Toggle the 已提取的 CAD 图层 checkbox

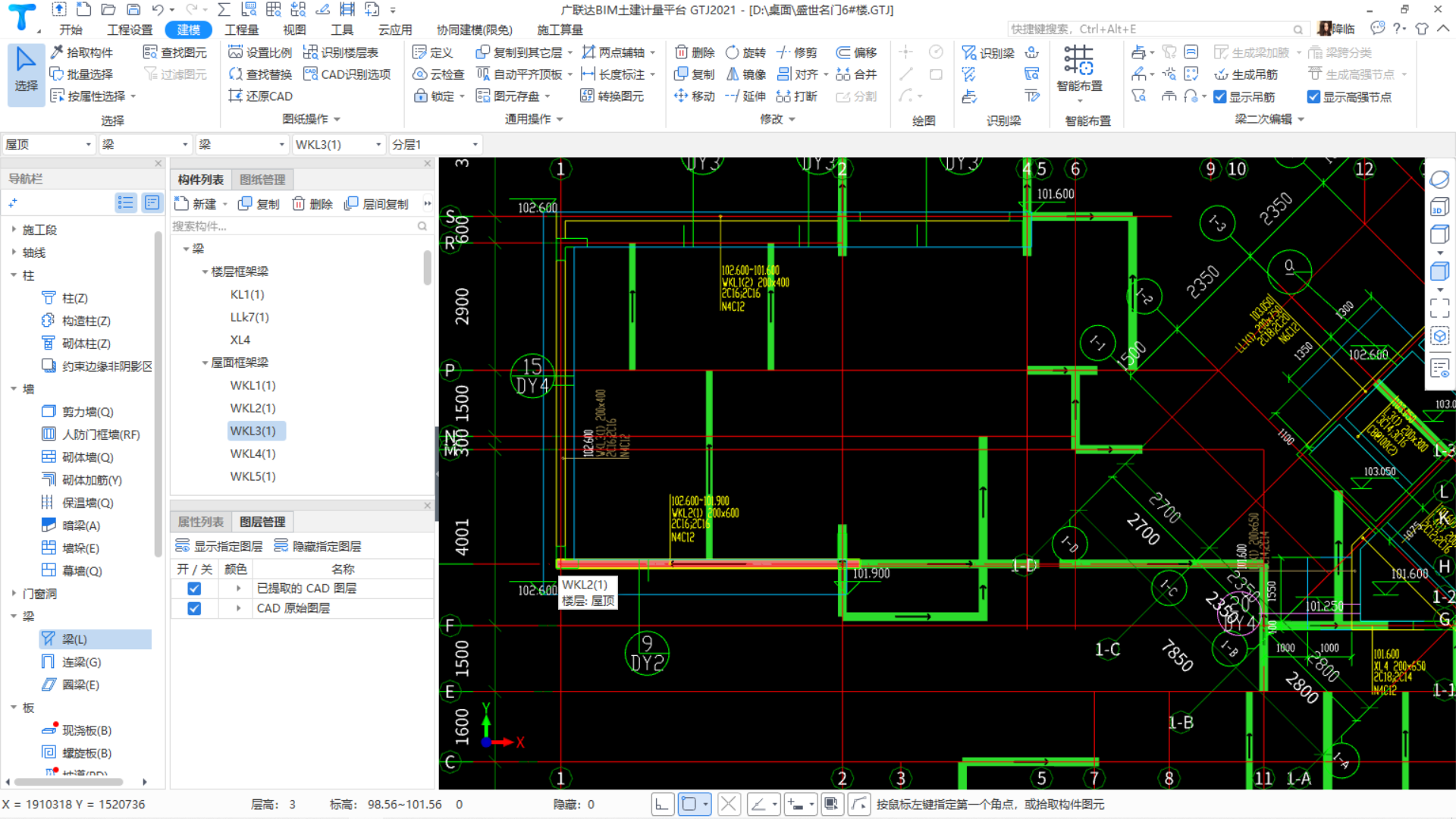point(194,588)
